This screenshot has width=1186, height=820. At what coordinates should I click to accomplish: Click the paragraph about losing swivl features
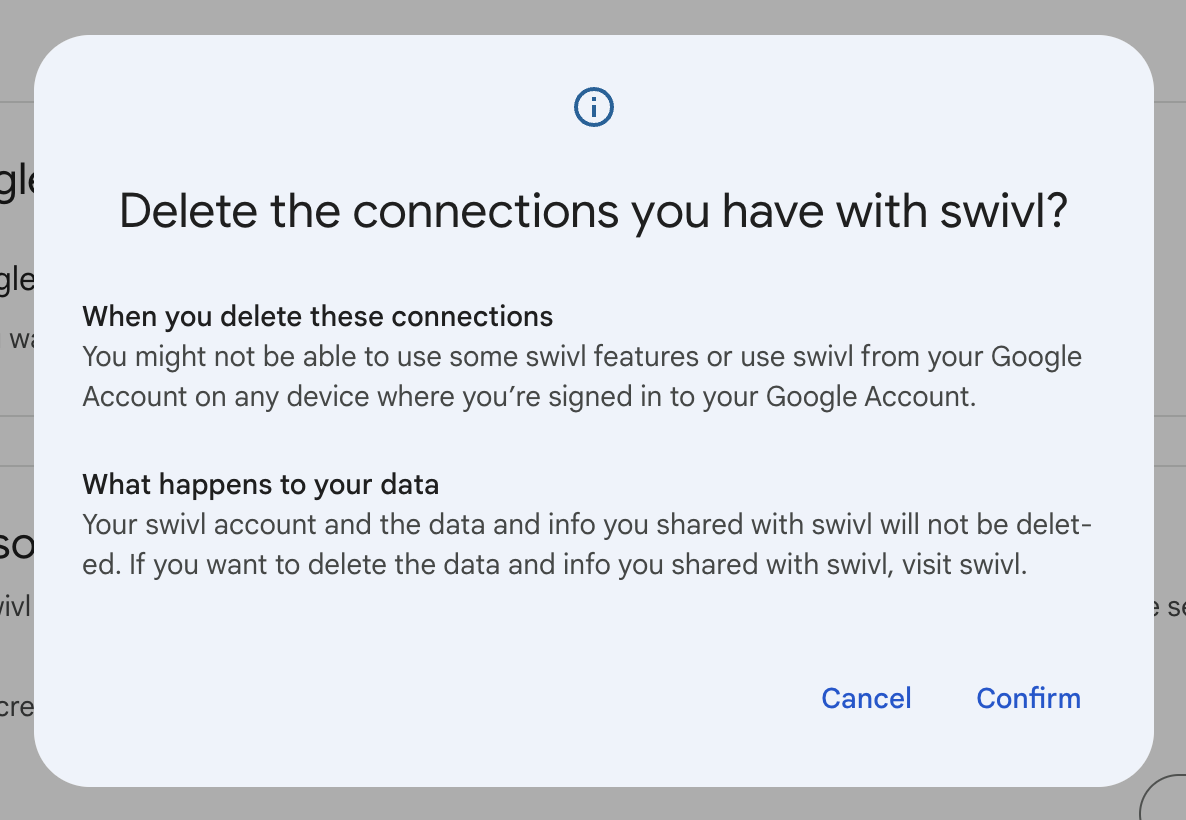(x=581, y=376)
